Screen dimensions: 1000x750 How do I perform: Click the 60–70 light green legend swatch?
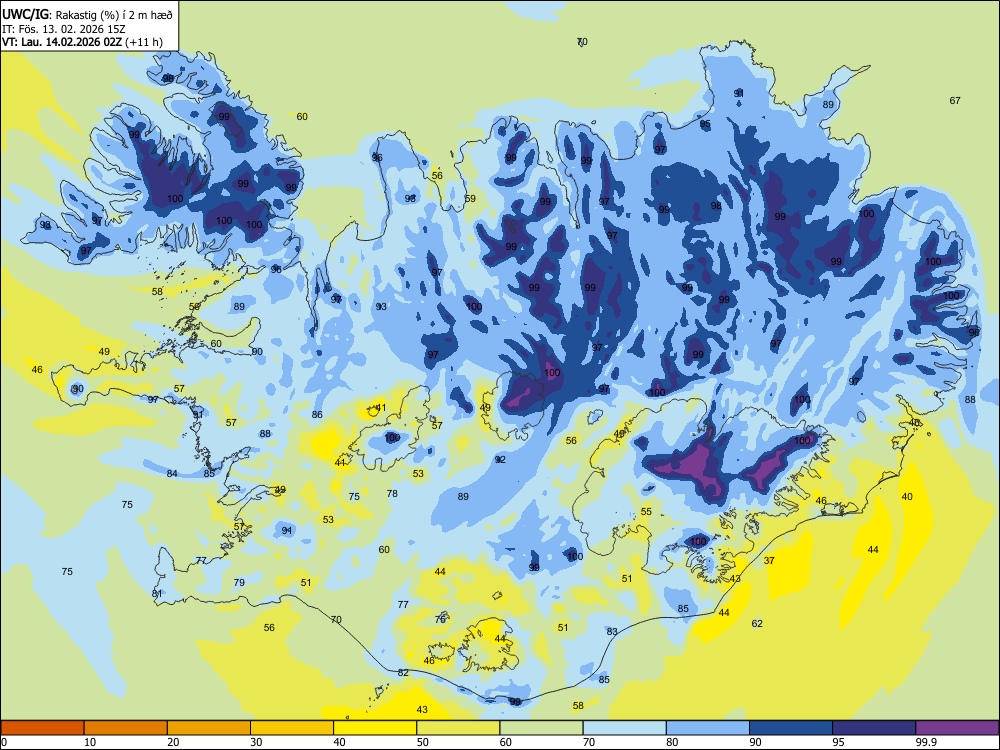[x=541, y=728]
